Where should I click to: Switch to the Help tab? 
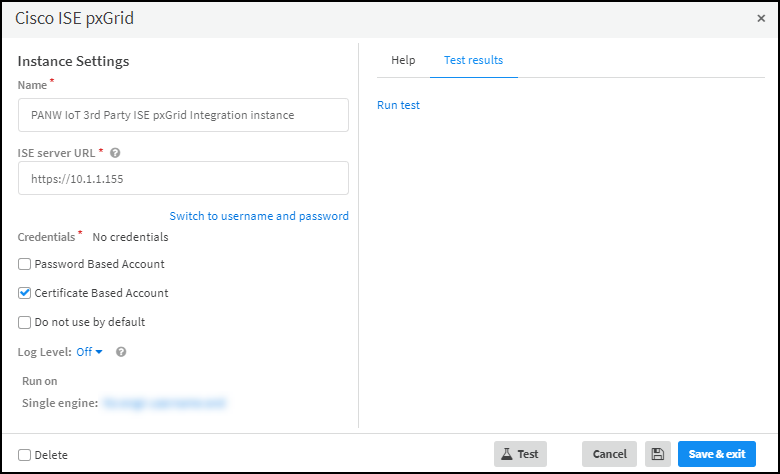(x=403, y=60)
